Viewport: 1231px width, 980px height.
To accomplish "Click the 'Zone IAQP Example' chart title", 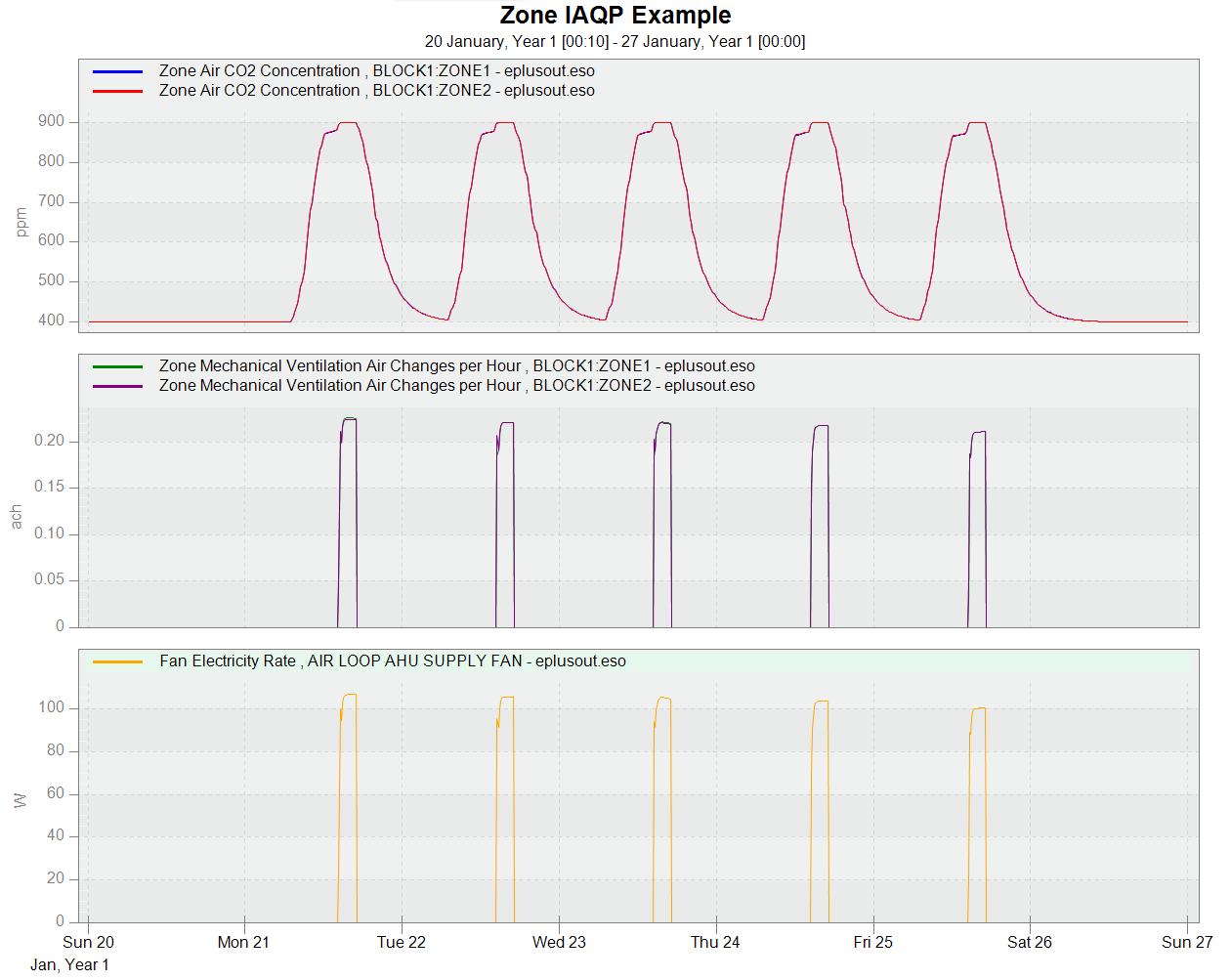I will tap(615, 16).
